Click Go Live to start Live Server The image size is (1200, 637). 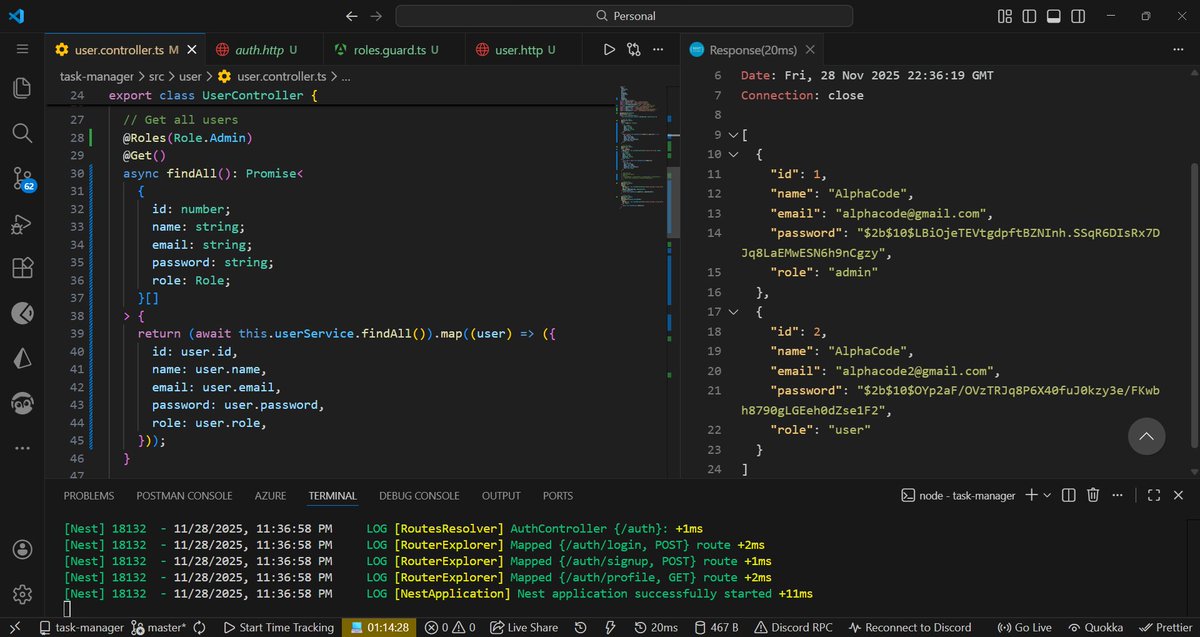[1024, 627]
